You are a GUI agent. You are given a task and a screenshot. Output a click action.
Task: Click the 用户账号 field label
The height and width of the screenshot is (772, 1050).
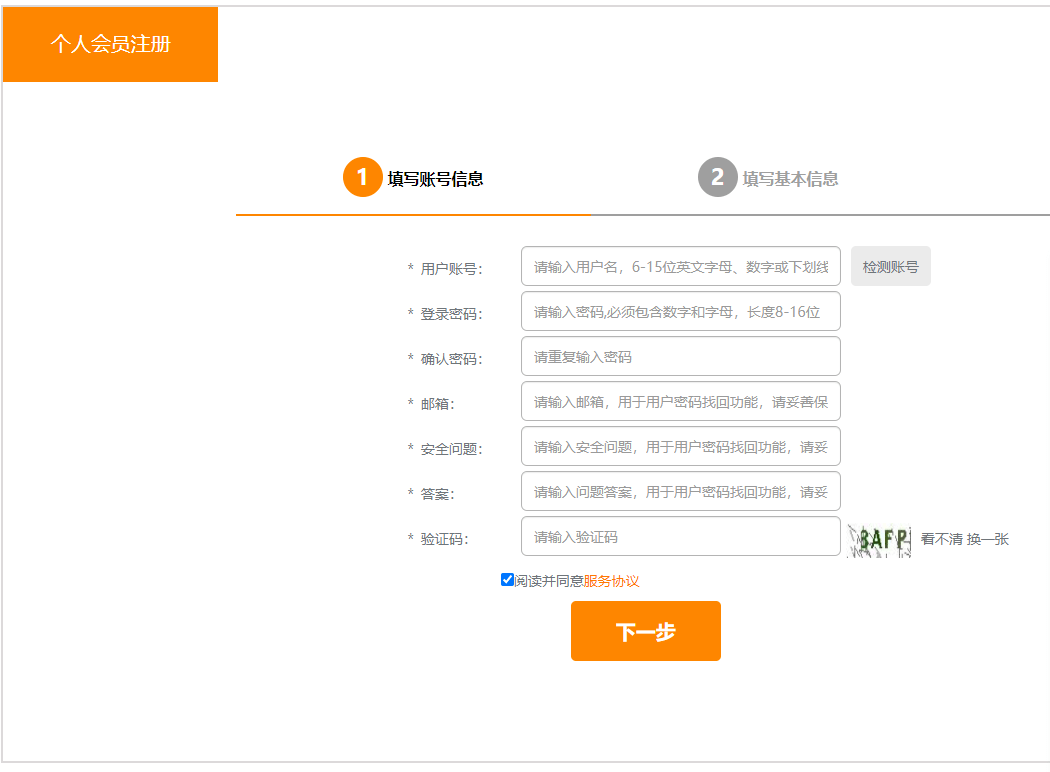point(451,269)
